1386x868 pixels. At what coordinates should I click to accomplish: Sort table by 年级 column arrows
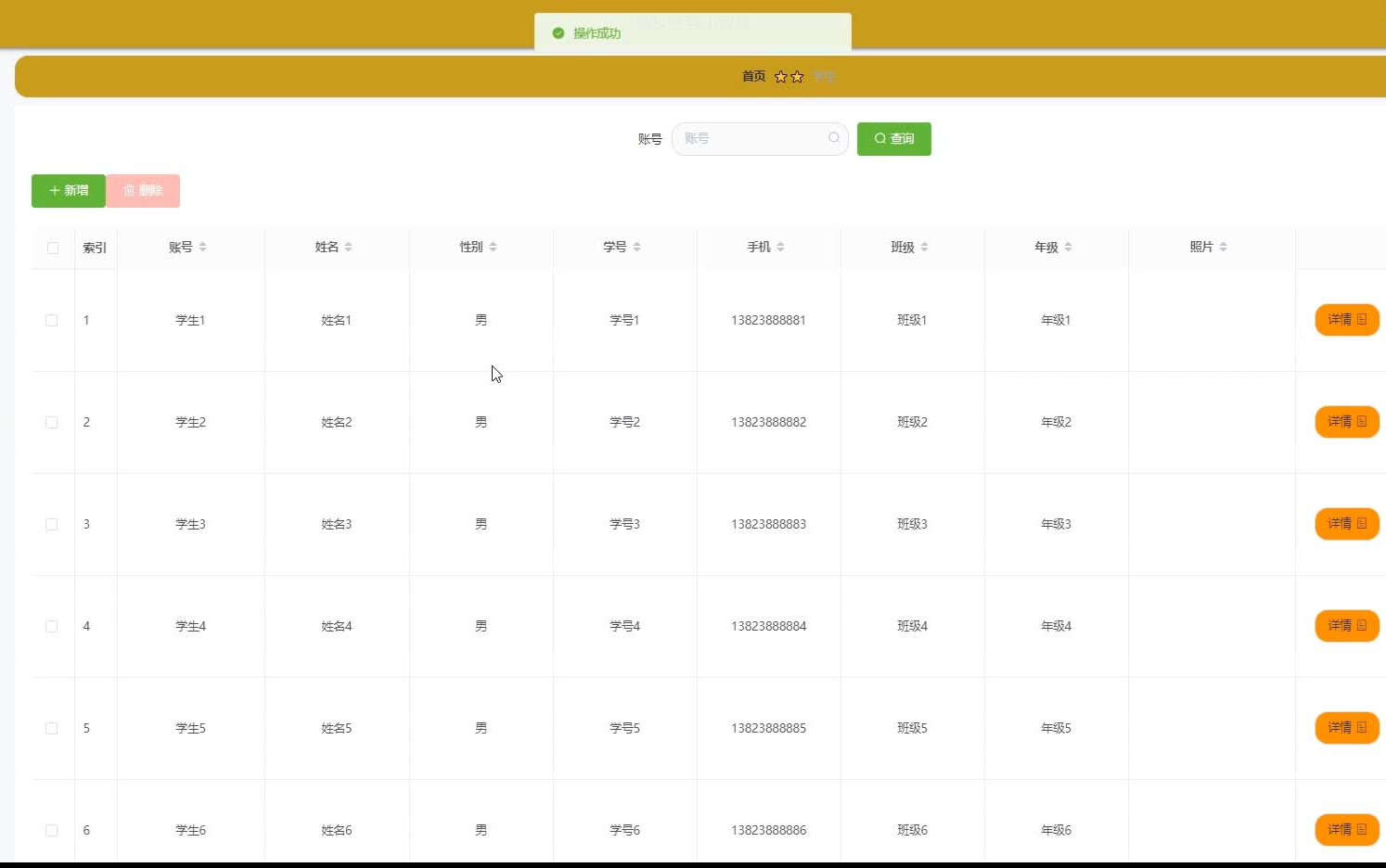(x=1069, y=247)
